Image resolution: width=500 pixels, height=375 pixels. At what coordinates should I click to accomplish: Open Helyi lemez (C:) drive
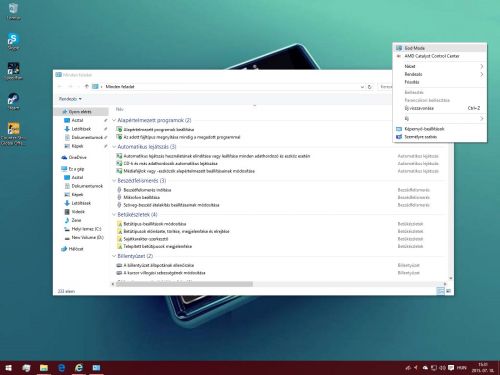[x=86, y=229]
